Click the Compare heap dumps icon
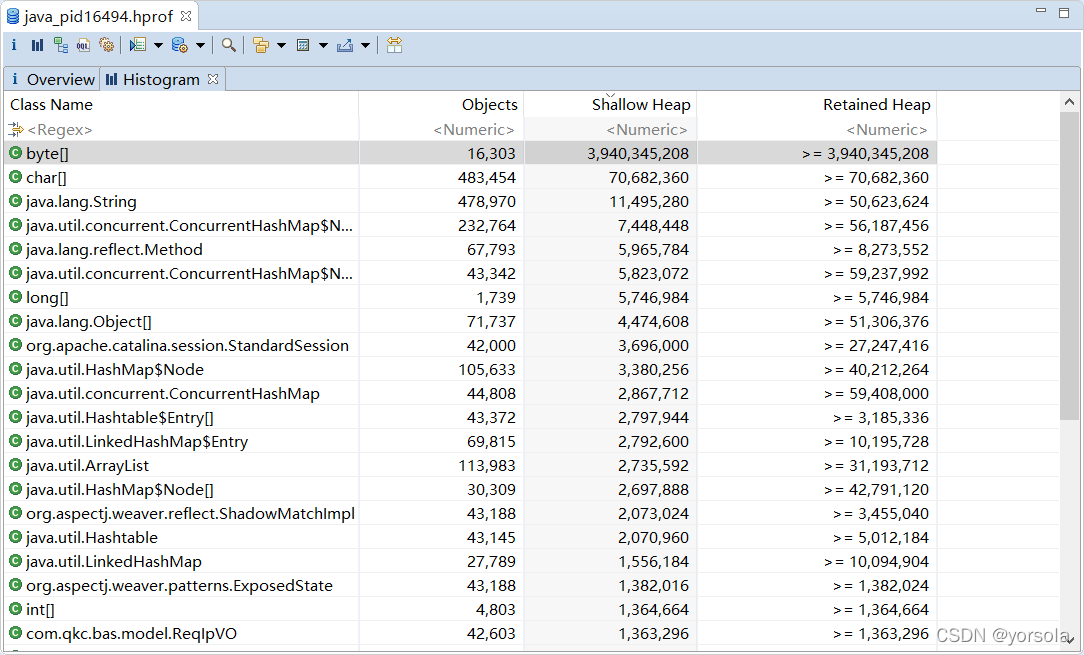 click(392, 45)
